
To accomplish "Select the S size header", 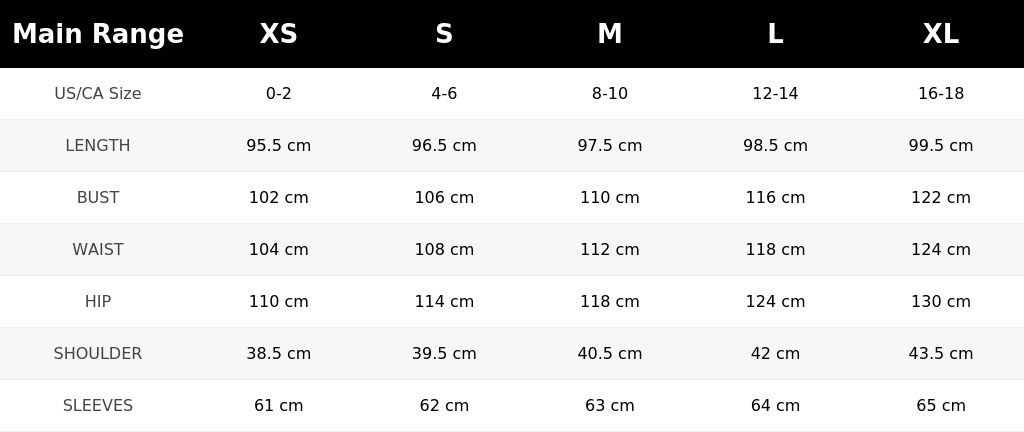I will pos(444,34).
